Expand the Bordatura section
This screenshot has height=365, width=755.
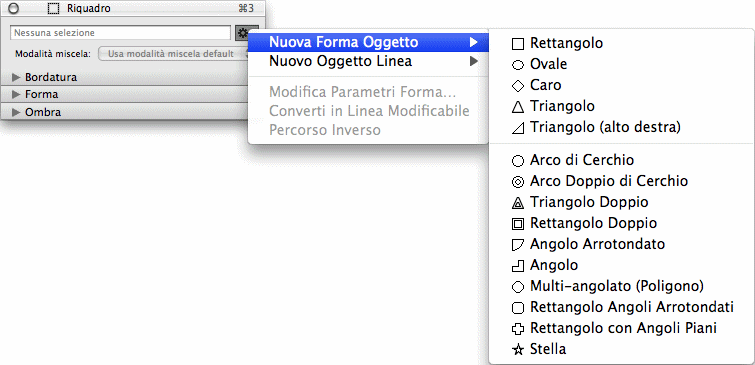(17, 77)
